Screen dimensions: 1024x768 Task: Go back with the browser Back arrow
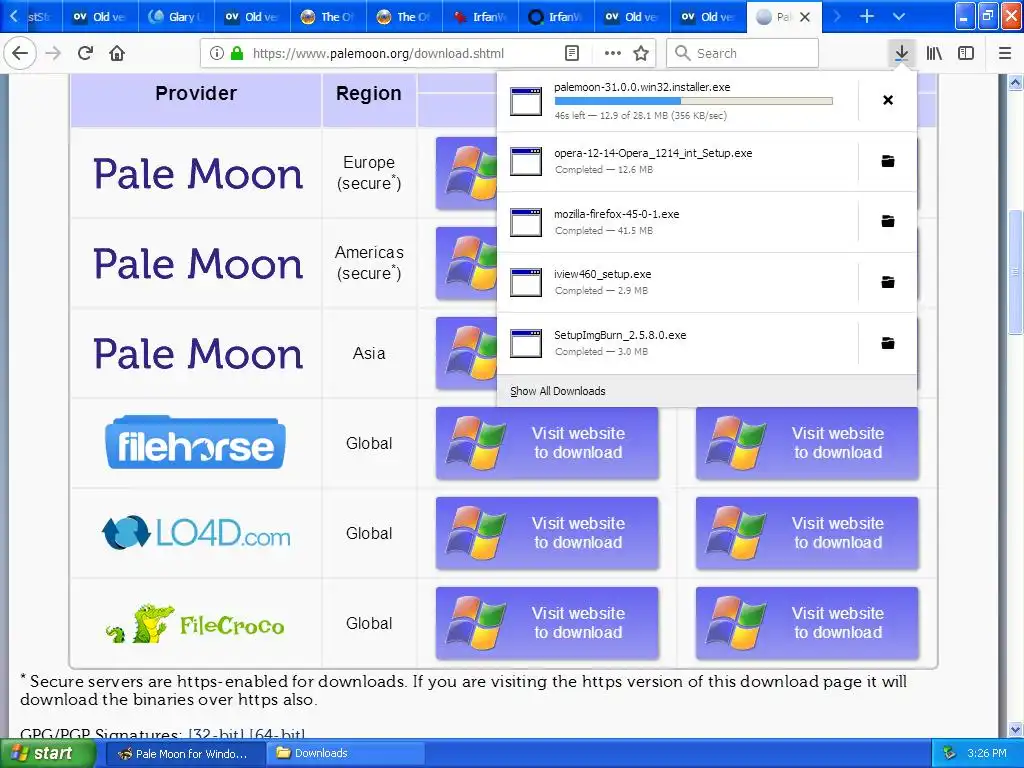coord(20,53)
